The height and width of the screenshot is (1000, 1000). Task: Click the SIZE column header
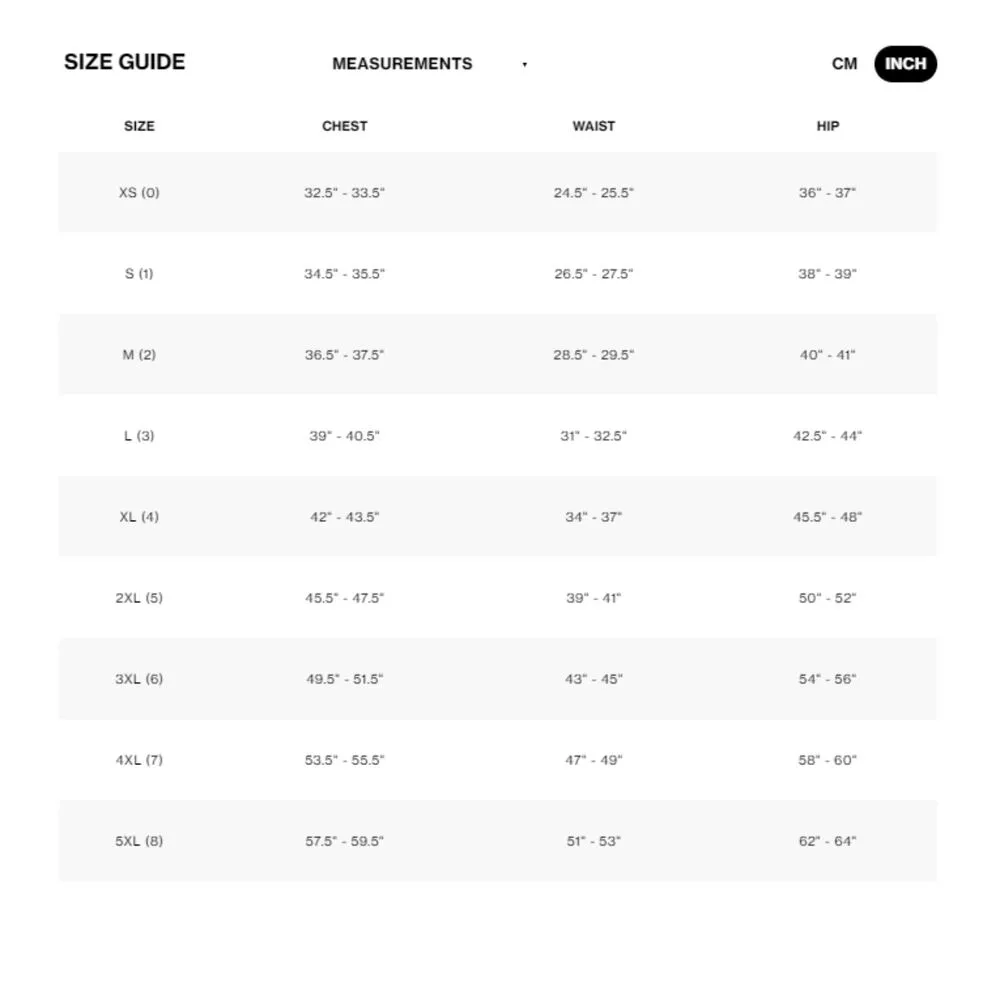click(x=139, y=126)
